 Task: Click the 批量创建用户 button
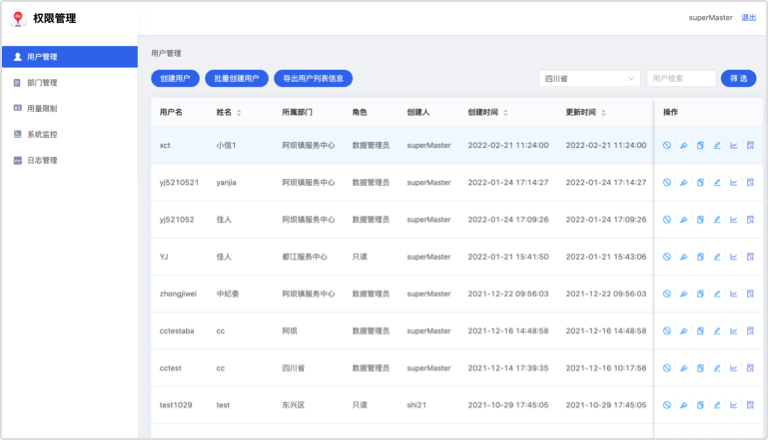pyautogui.click(x=237, y=78)
